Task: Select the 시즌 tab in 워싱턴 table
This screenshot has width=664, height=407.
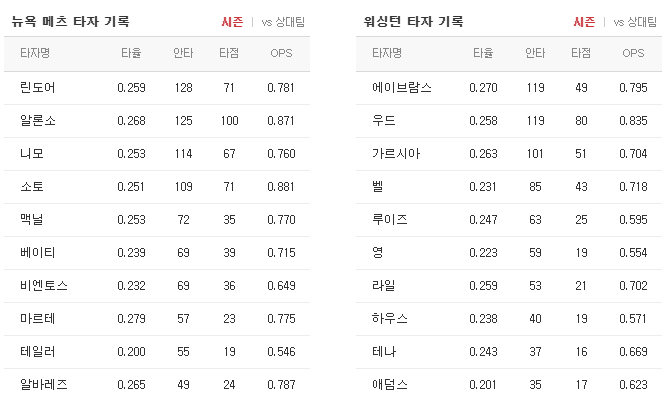Action: (x=584, y=22)
